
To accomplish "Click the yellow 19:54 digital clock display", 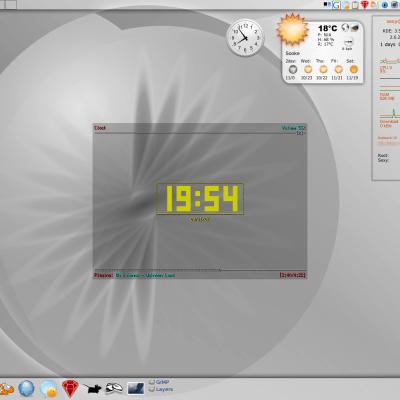I will coord(200,199).
